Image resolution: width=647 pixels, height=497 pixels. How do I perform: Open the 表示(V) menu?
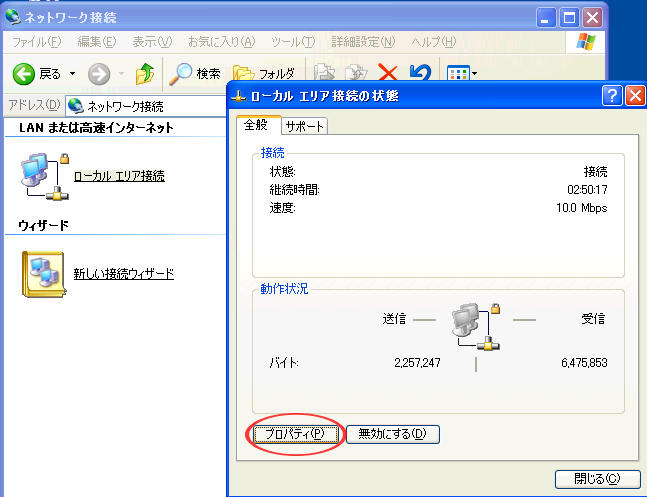click(x=152, y=42)
